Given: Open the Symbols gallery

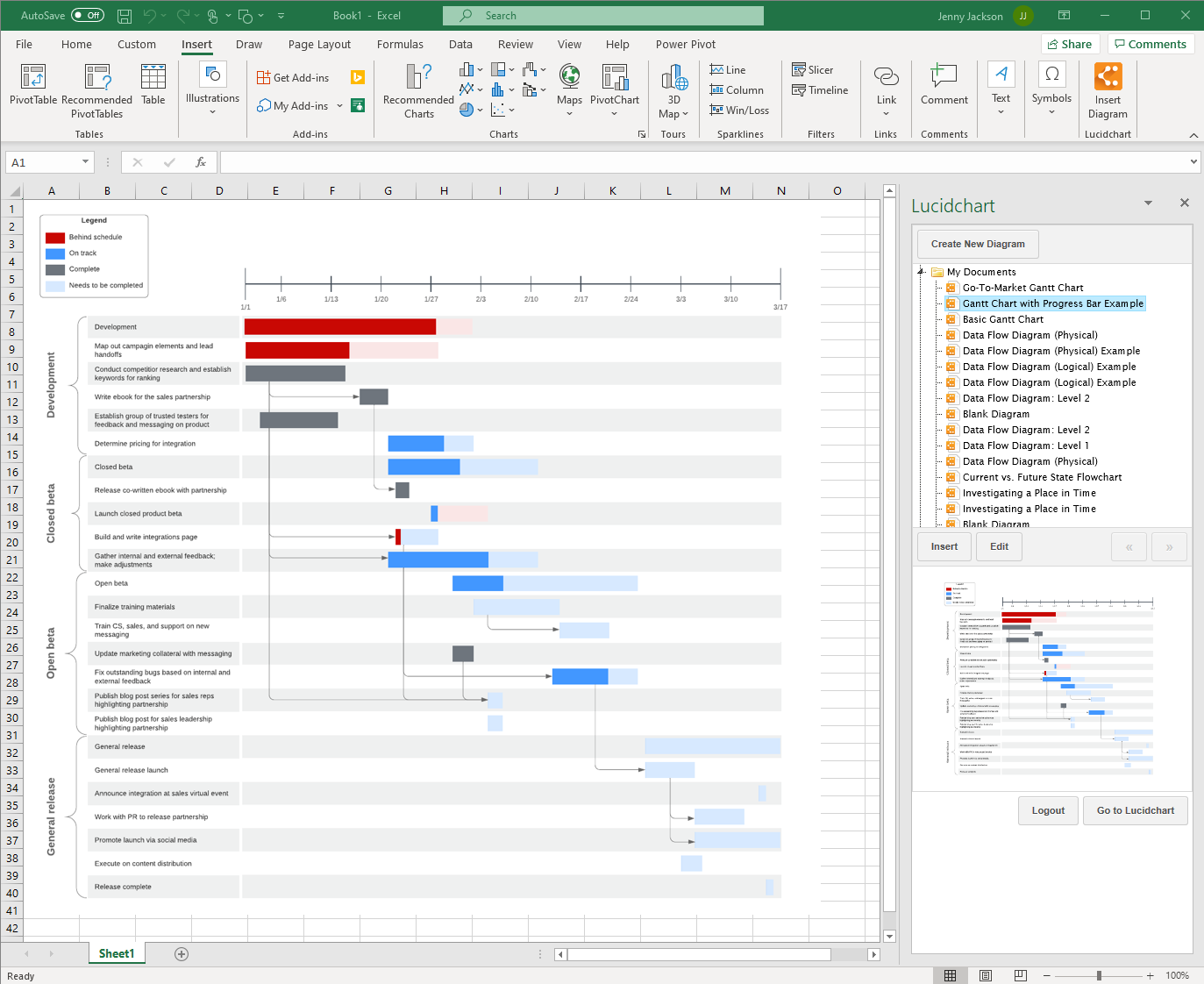Looking at the screenshot, I should tap(1051, 88).
